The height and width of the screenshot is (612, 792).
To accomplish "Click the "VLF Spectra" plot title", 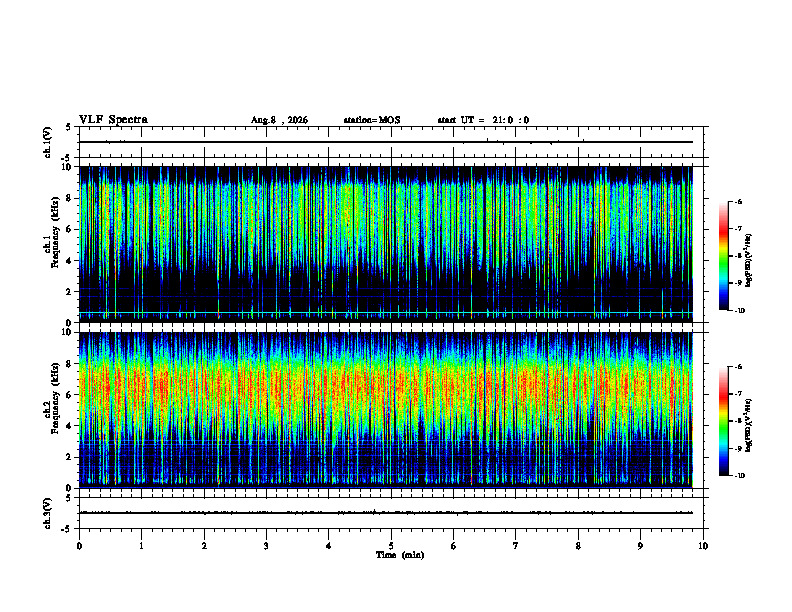I will tap(113, 120).
